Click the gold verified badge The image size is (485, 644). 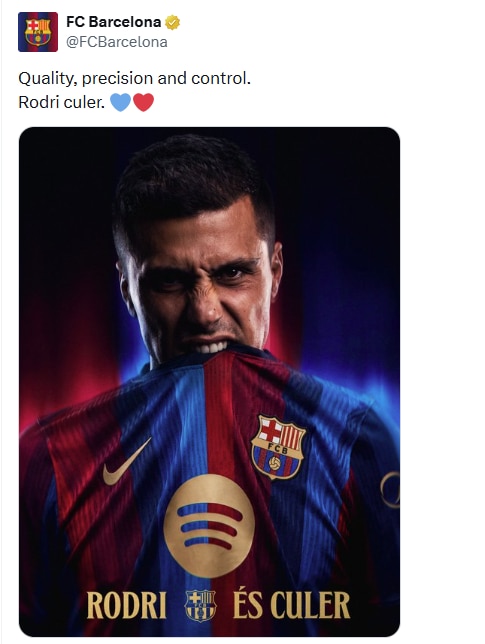172,22
